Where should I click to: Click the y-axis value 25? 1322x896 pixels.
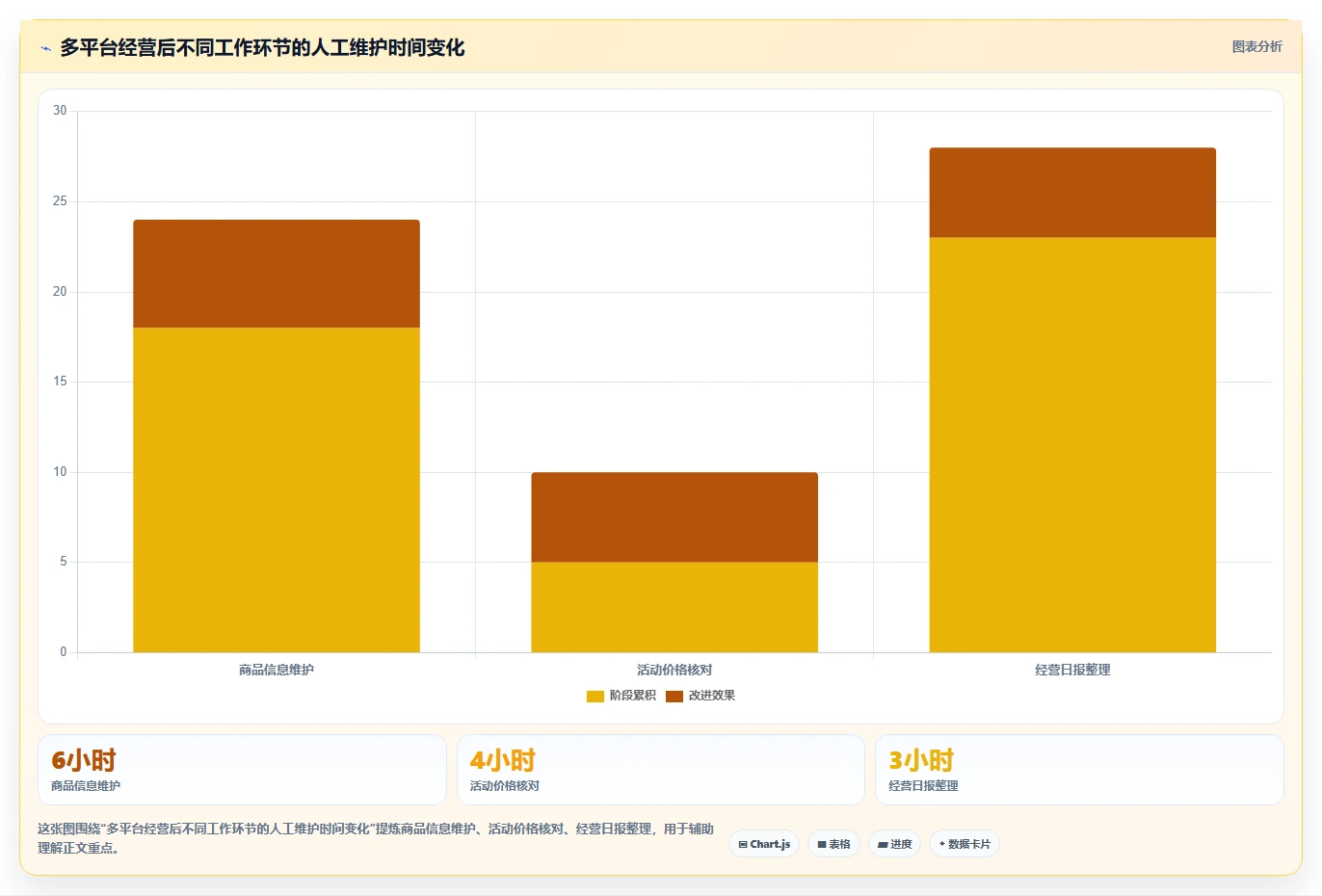pyautogui.click(x=60, y=201)
